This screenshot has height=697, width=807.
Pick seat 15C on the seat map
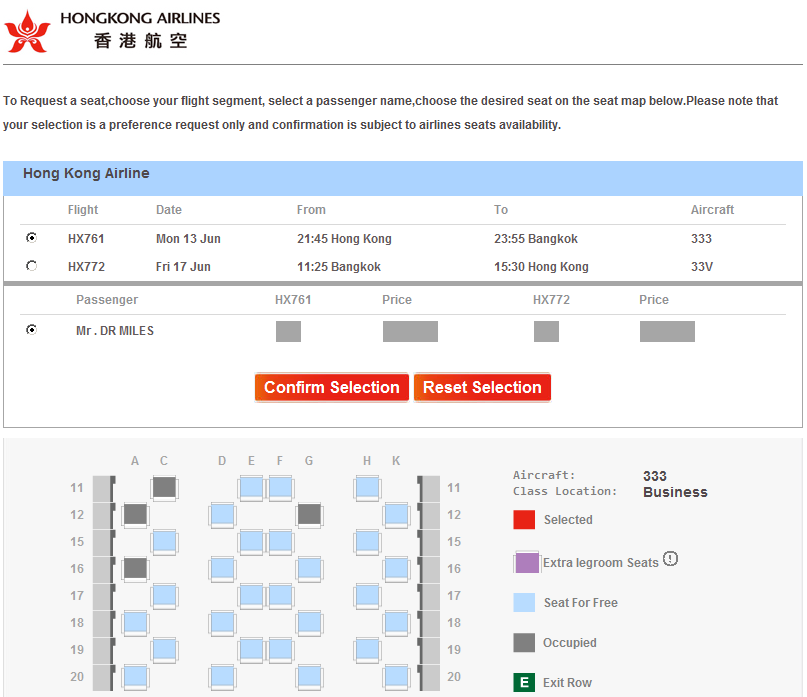point(165,542)
